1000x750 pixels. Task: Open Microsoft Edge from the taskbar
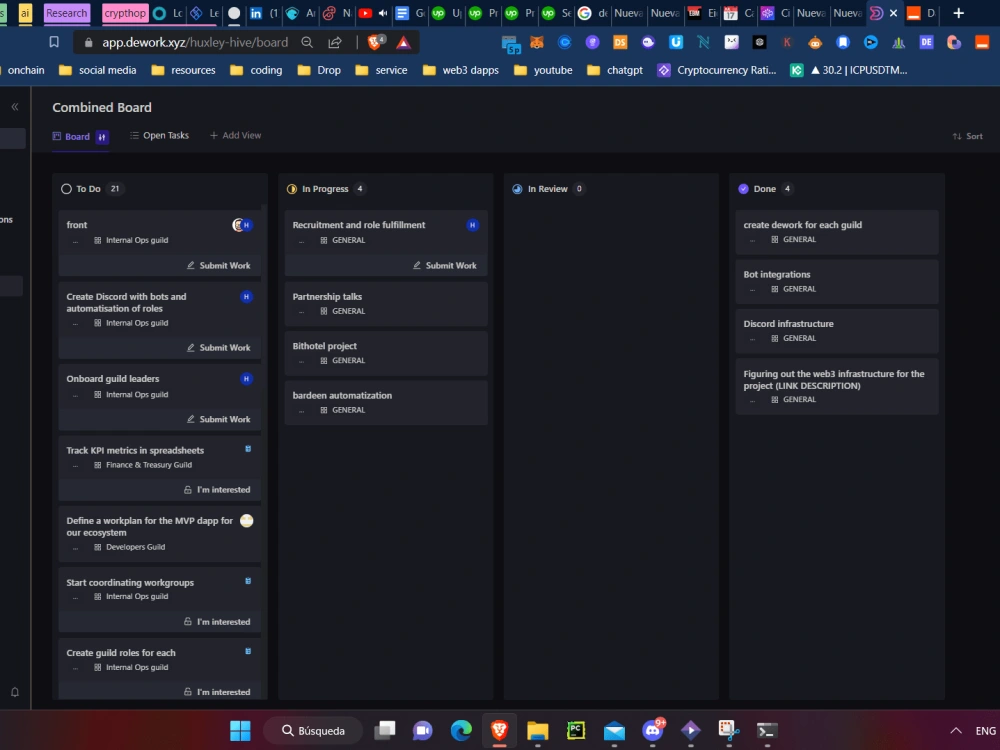tap(461, 730)
